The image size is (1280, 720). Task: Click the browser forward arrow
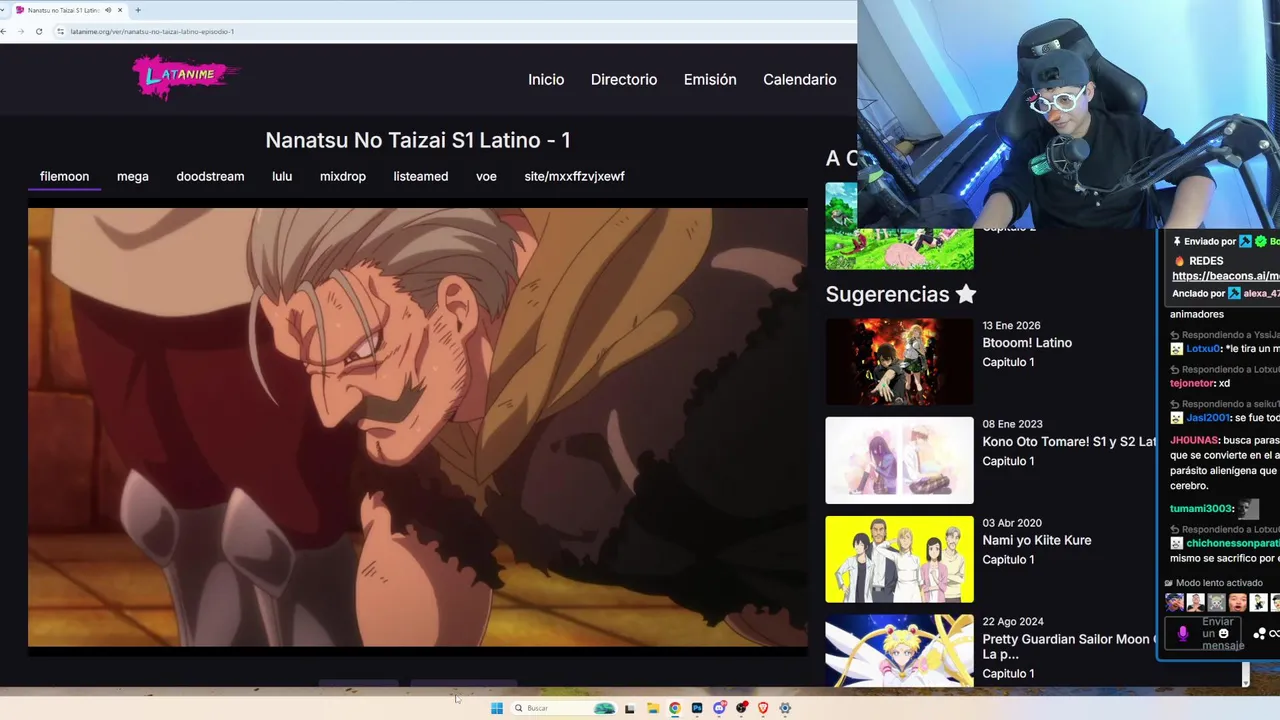pos(20,31)
